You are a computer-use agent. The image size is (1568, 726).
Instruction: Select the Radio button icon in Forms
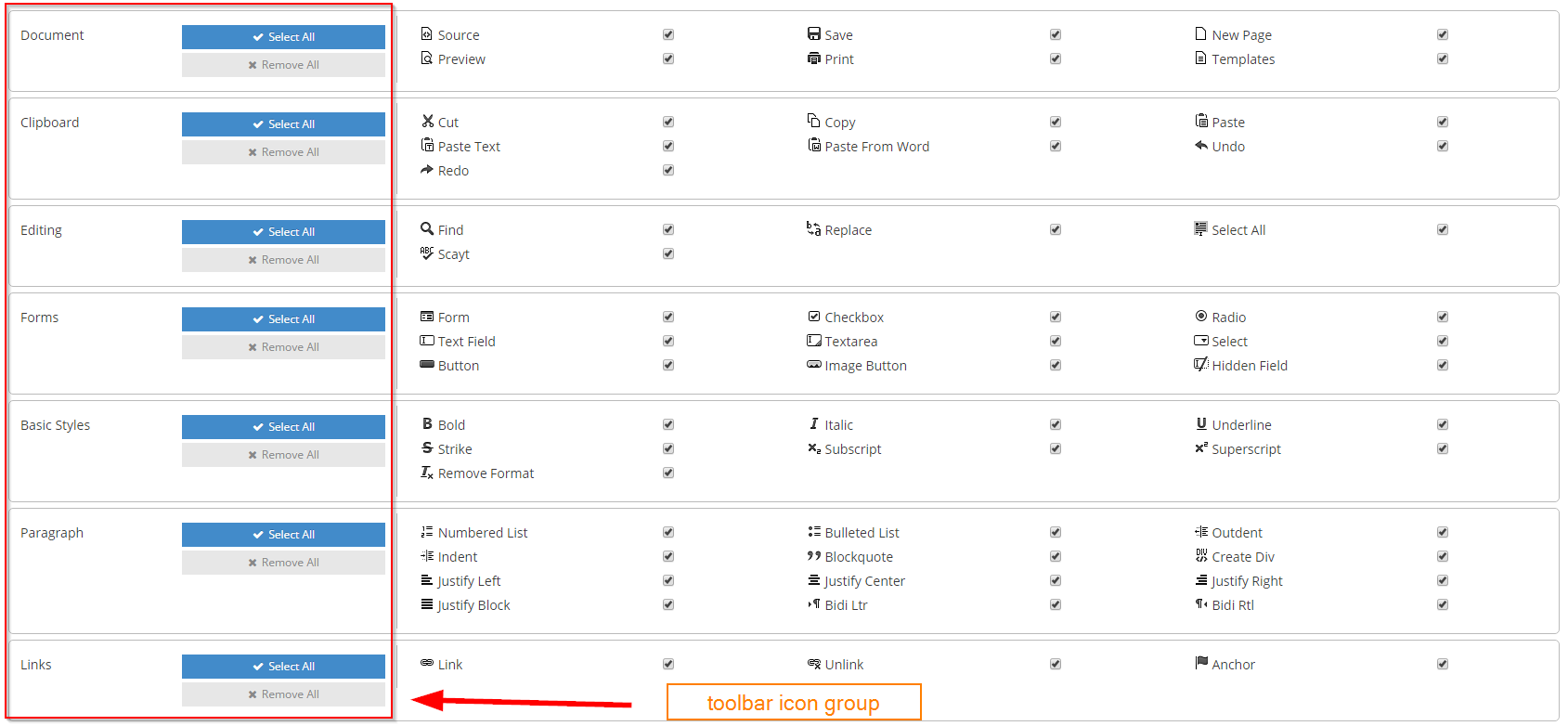tap(1201, 317)
